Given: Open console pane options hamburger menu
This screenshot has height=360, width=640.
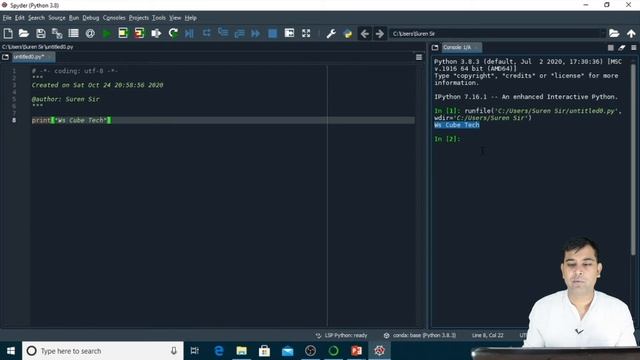Looking at the screenshot, I should click(x=634, y=48).
